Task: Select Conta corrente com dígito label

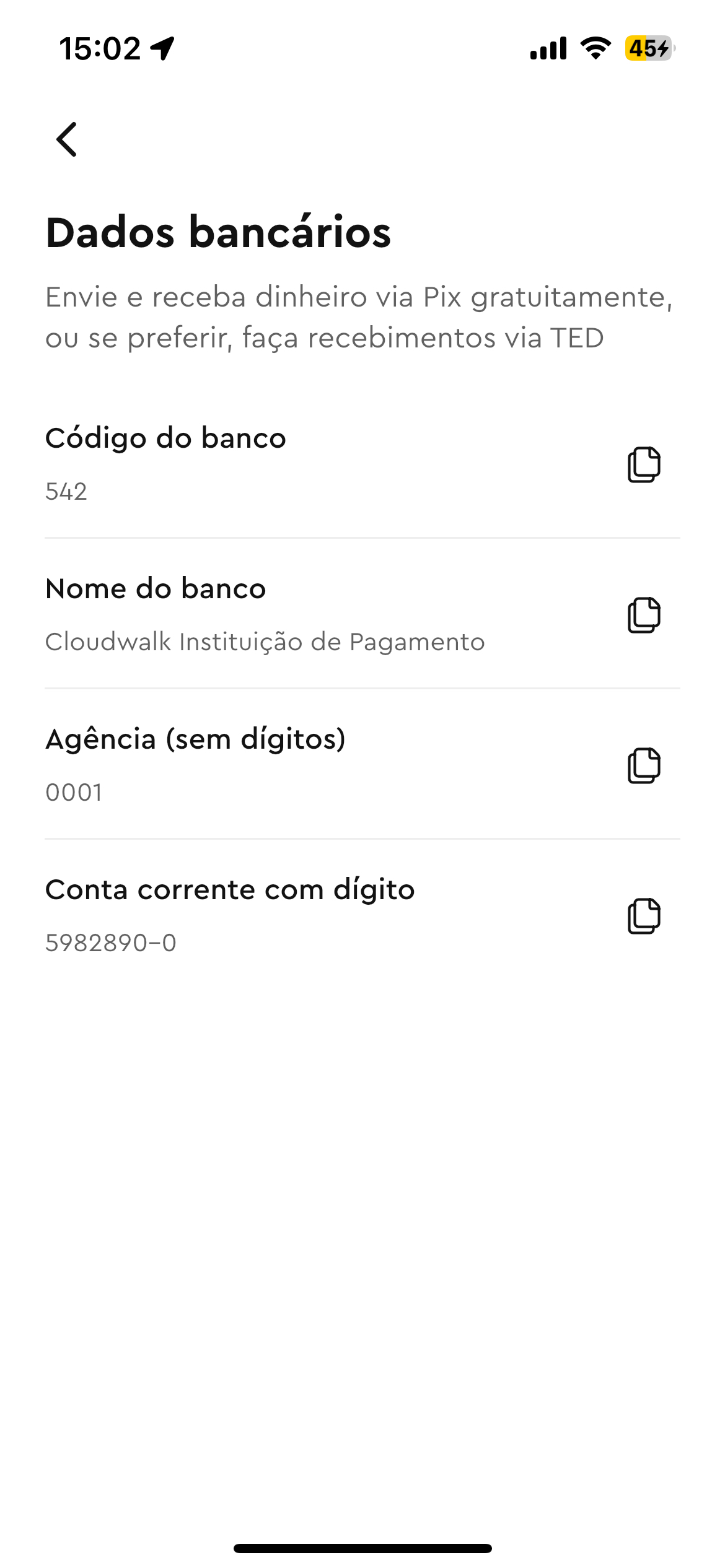Action: [x=230, y=890]
